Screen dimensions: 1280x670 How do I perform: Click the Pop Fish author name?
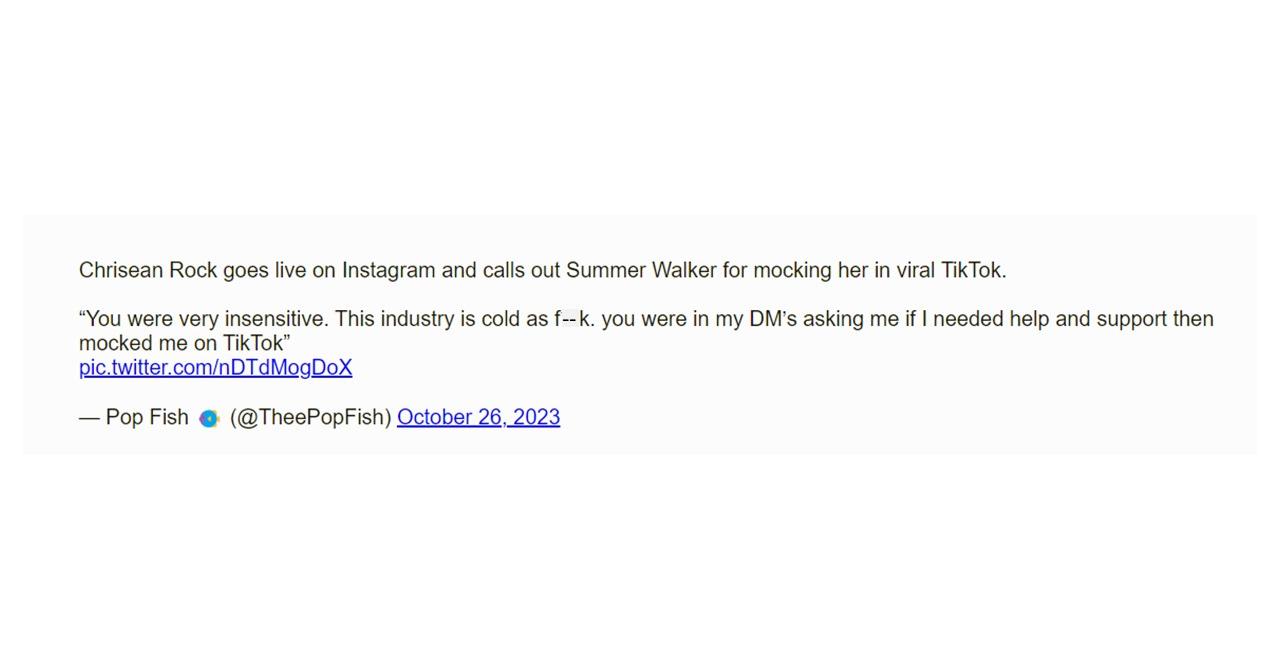[x=147, y=418]
